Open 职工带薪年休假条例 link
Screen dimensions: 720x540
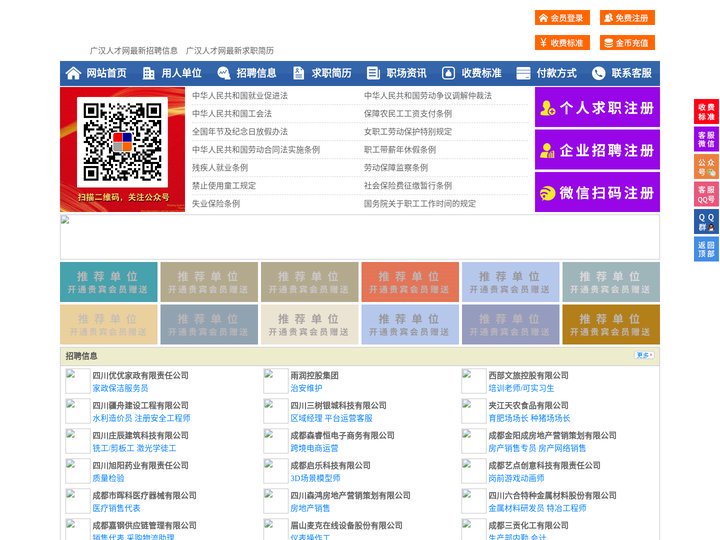(400, 150)
